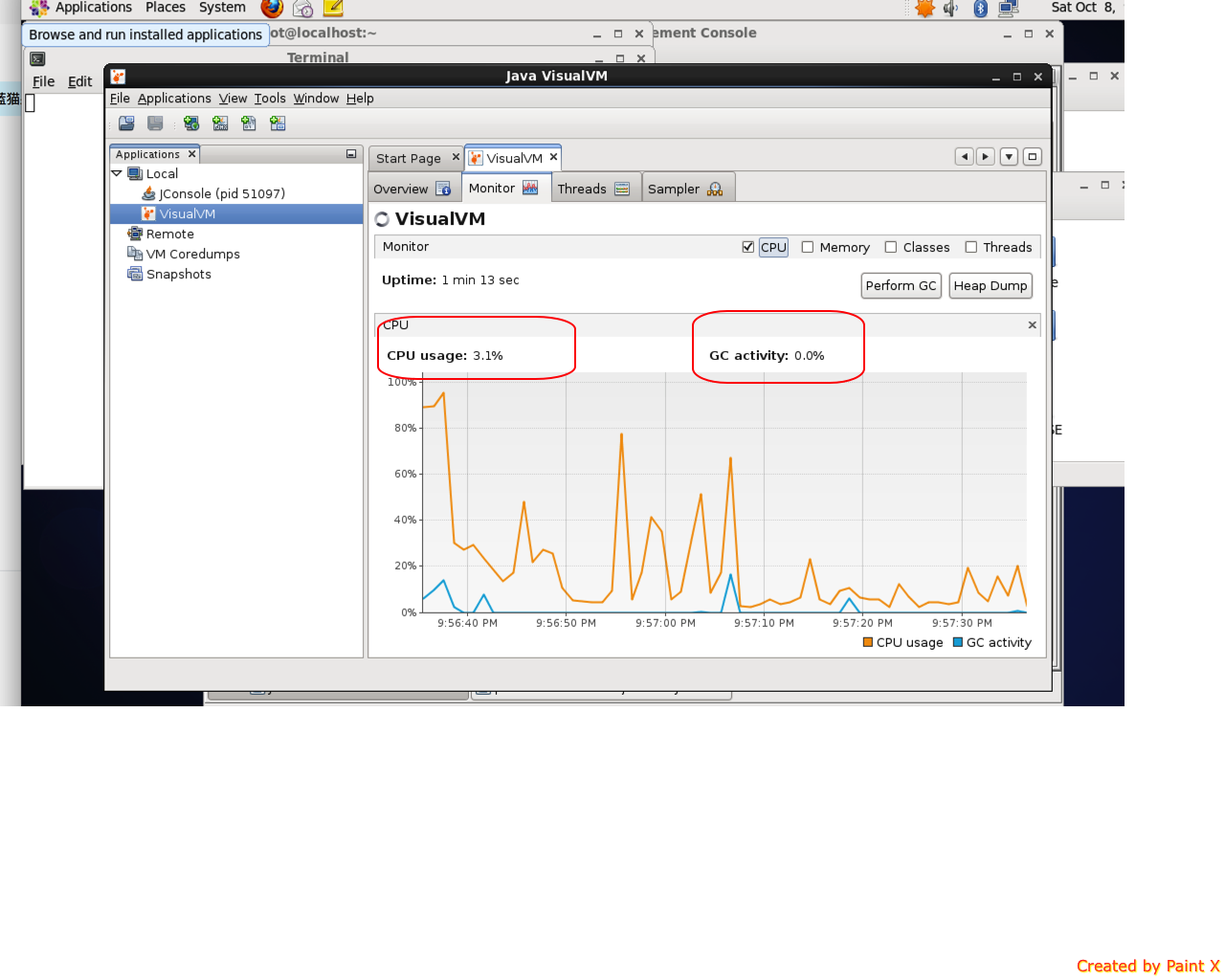Open the Start Page tab

[x=409, y=158]
